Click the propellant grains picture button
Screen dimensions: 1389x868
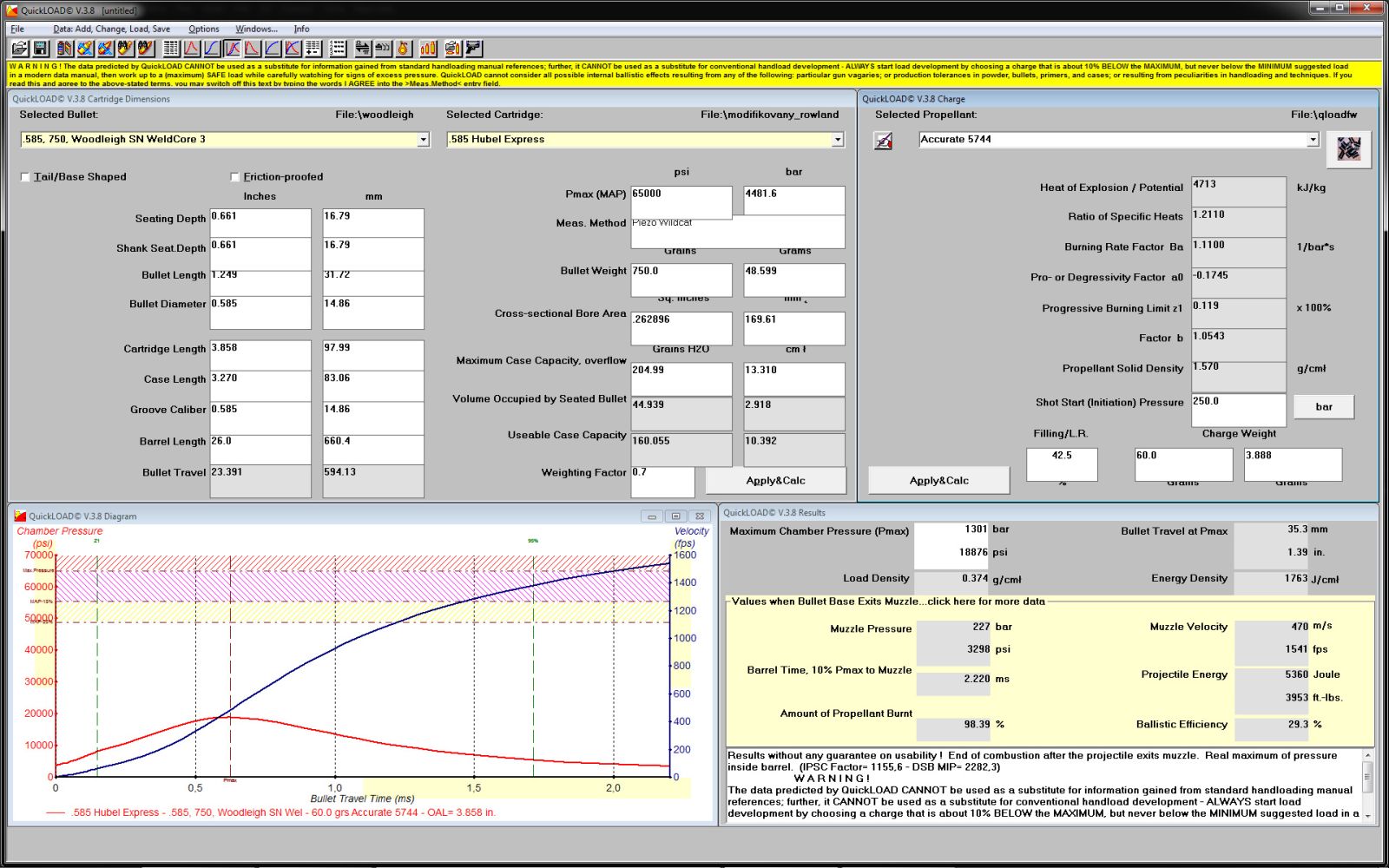(x=1348, y=149)
